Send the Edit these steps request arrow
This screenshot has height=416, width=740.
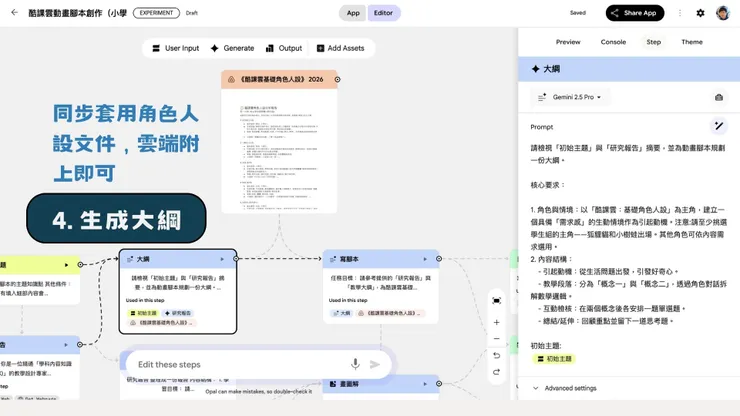click(x=375, y=364)
